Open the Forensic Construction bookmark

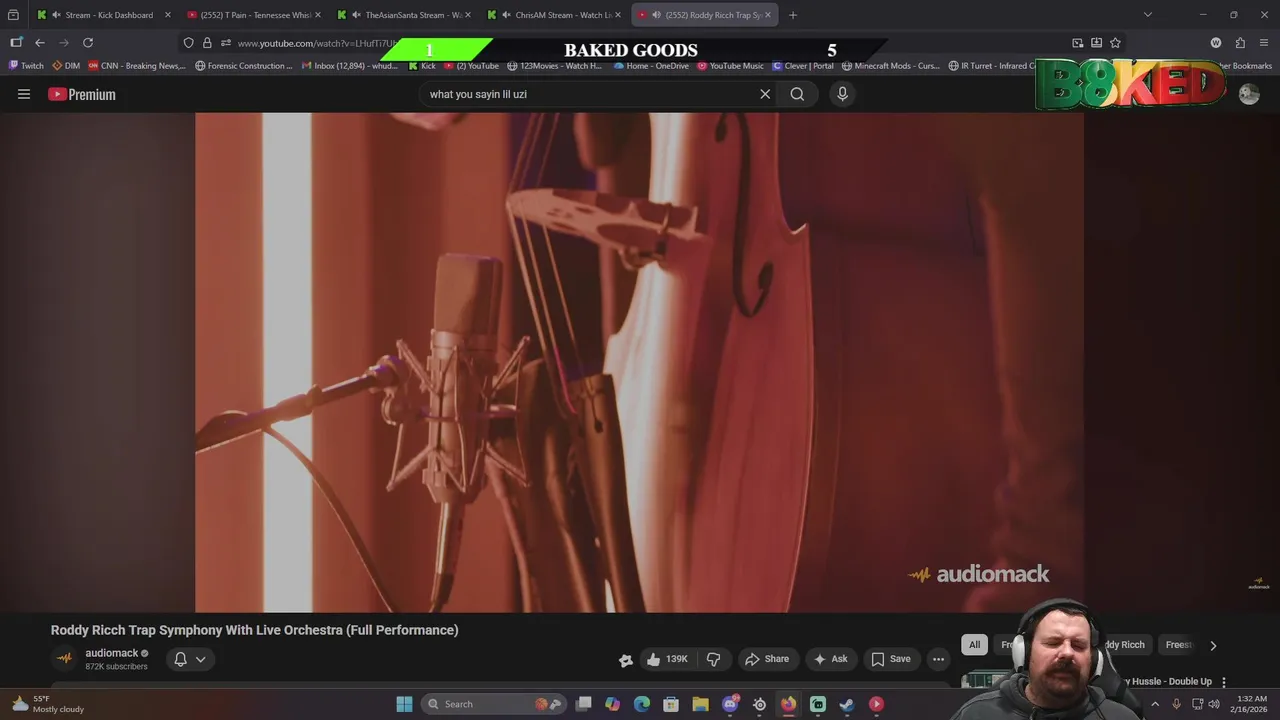tap(244, 66)
